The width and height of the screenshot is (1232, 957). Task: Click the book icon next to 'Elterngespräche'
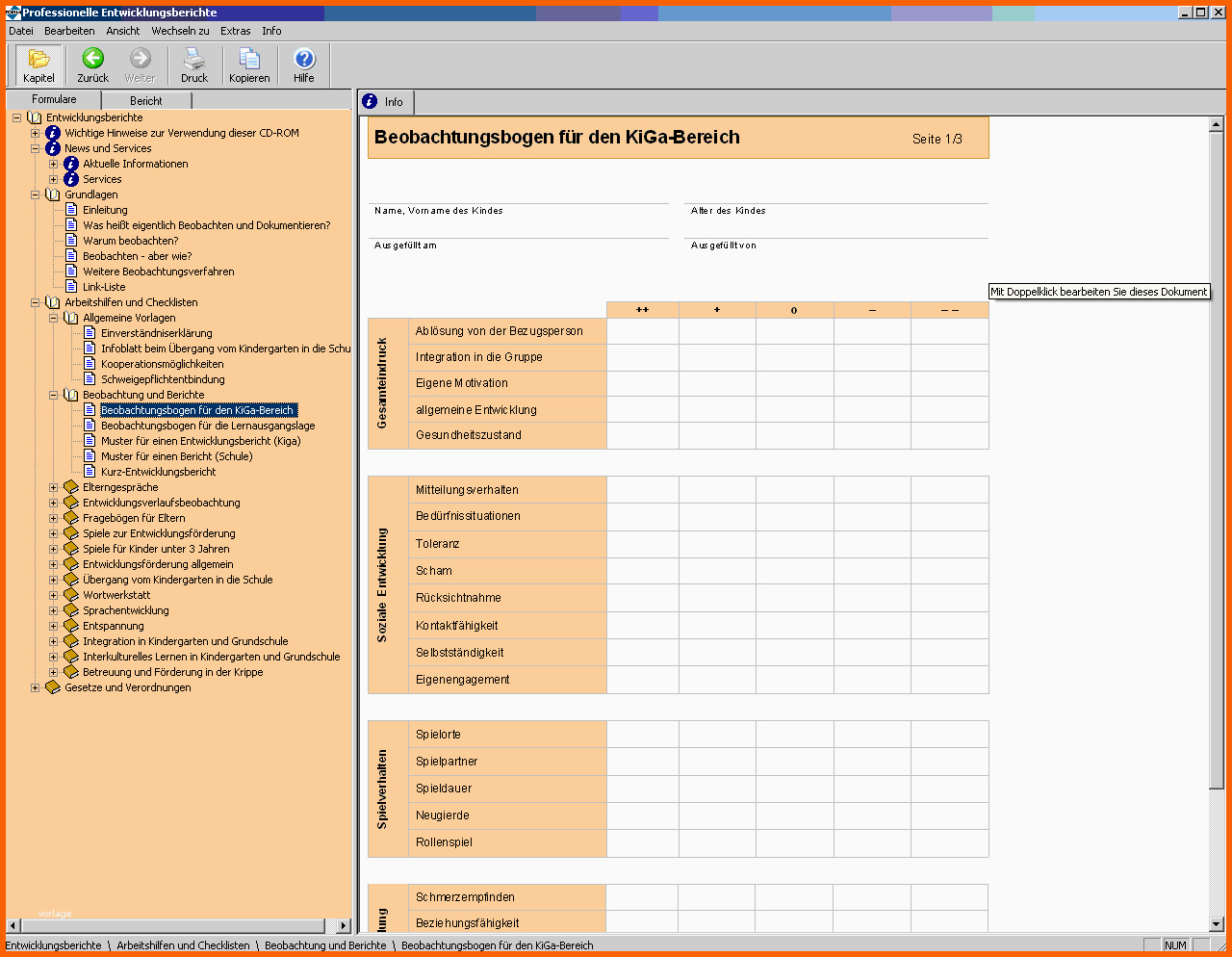coord(71,487)
